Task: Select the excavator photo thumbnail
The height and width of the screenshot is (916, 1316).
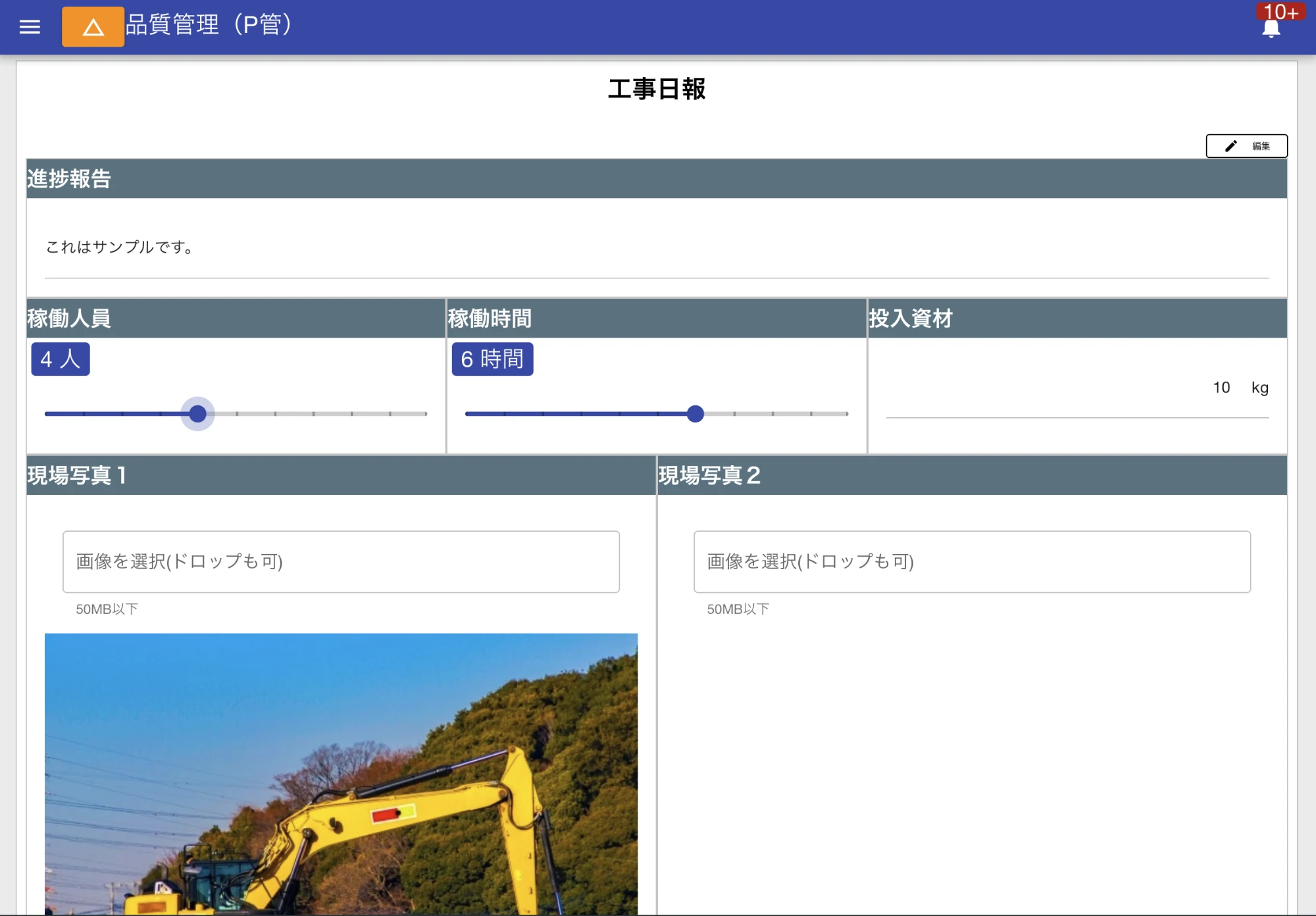Action: [341, 770]
